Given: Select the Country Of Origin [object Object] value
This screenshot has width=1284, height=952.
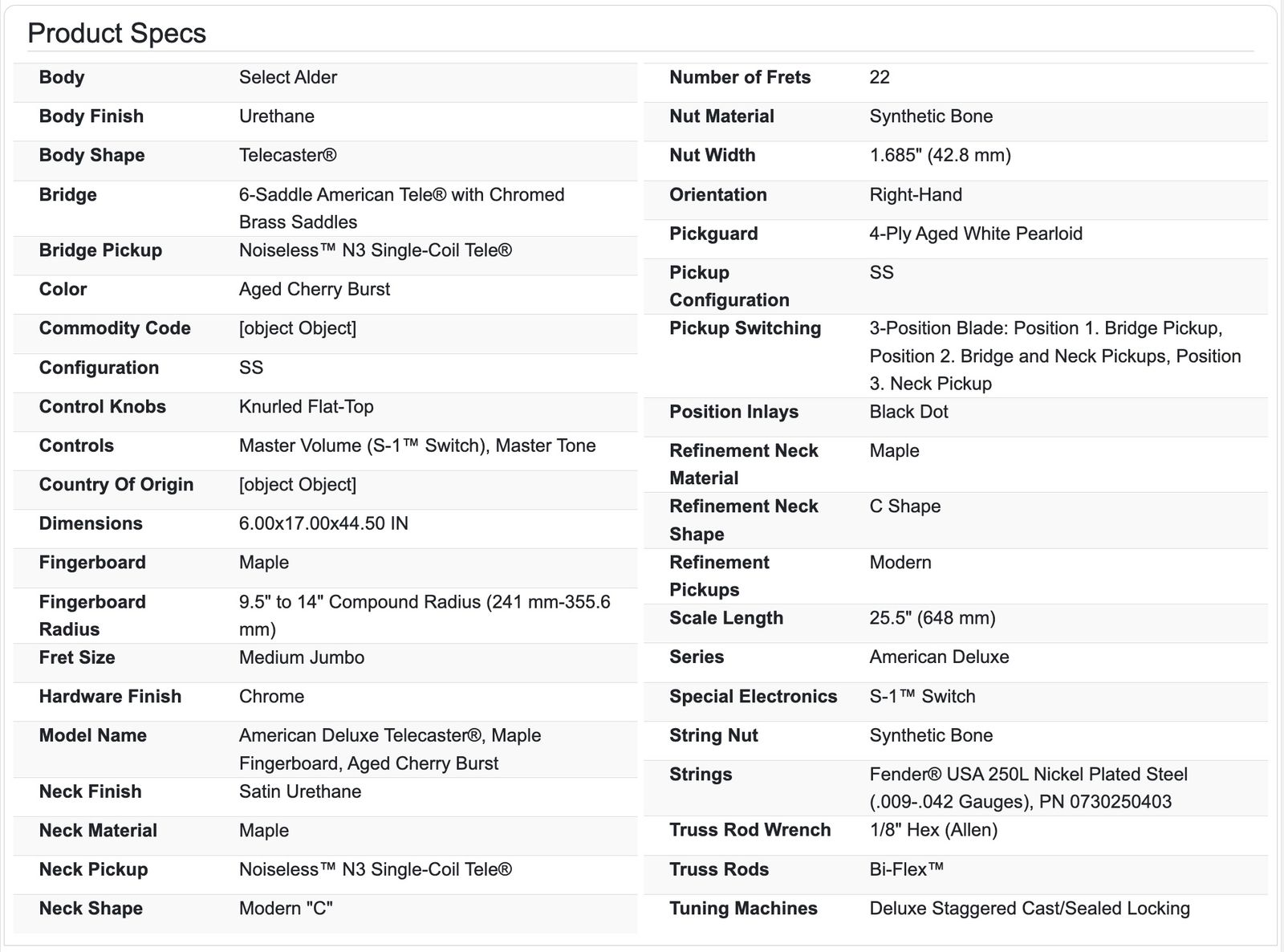Looking at the screenshot, I should pyautogui.click(x=298, y=485).
